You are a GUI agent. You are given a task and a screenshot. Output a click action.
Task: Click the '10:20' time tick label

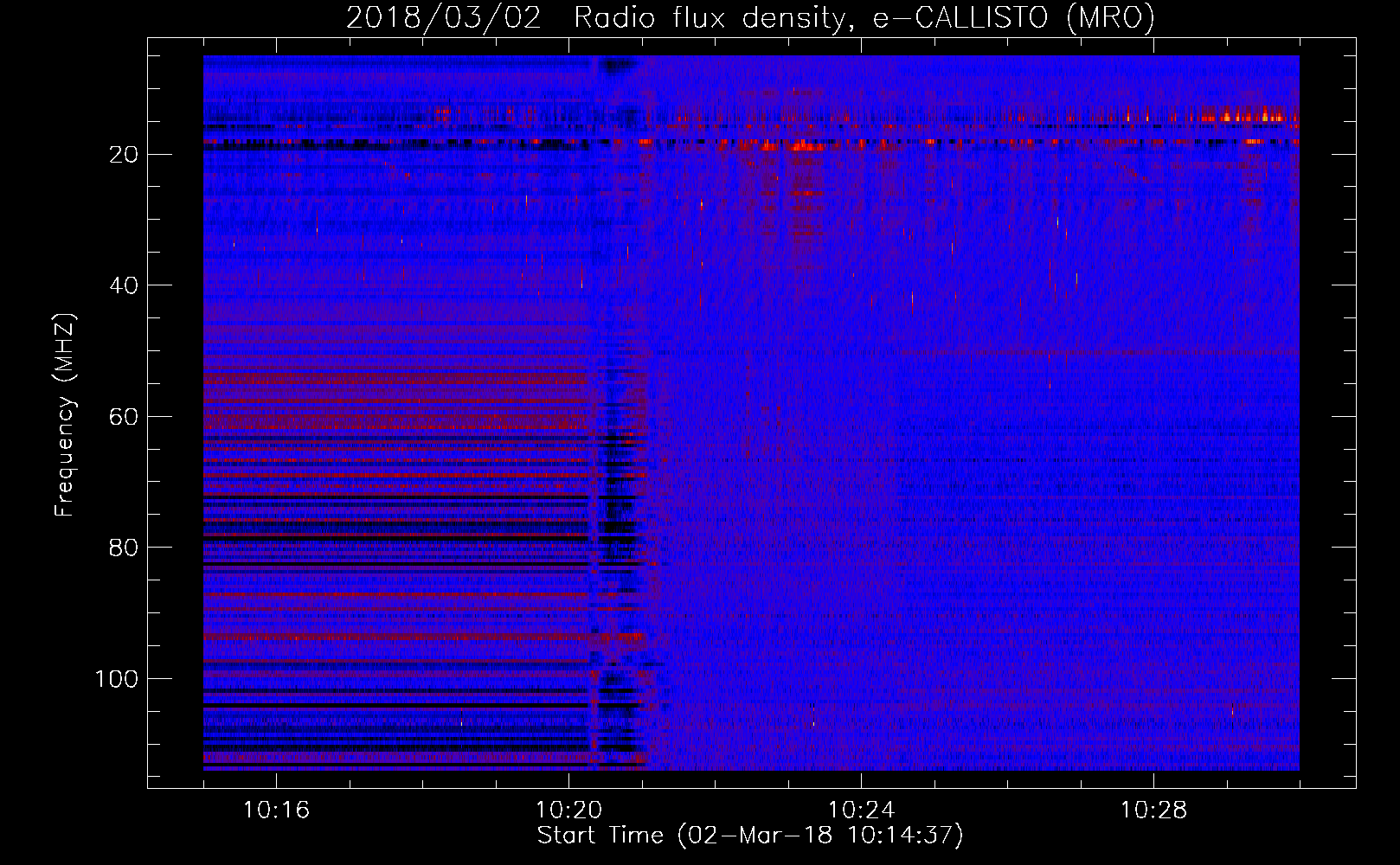pos(568,811)
